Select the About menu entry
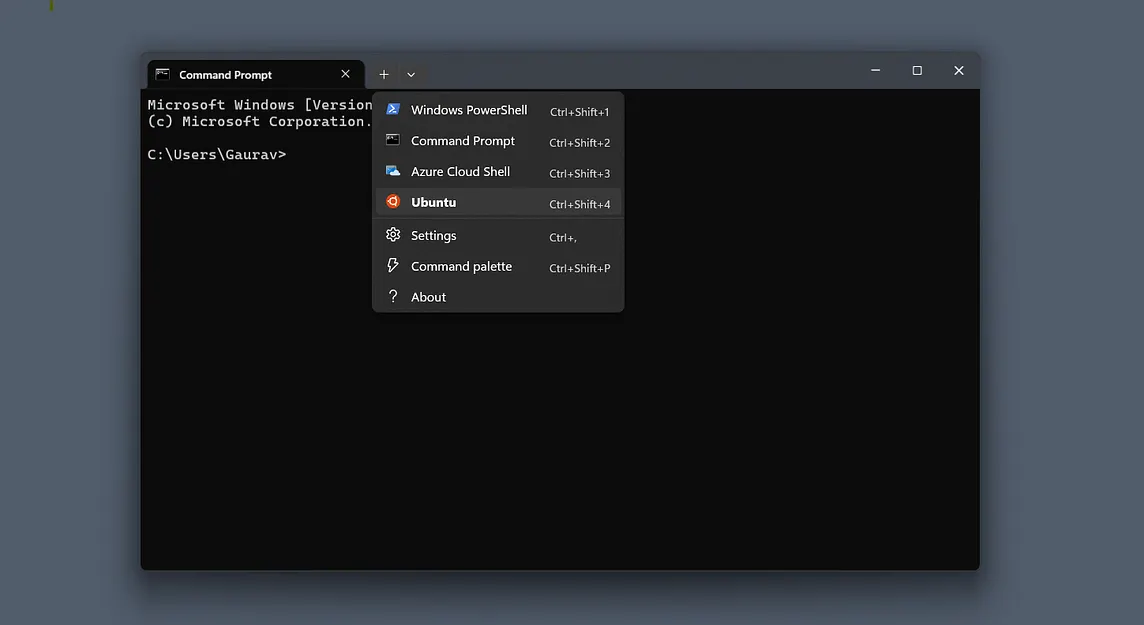Screen dimensions: 1144x625 pyautogui.click(x=498, y=297)
